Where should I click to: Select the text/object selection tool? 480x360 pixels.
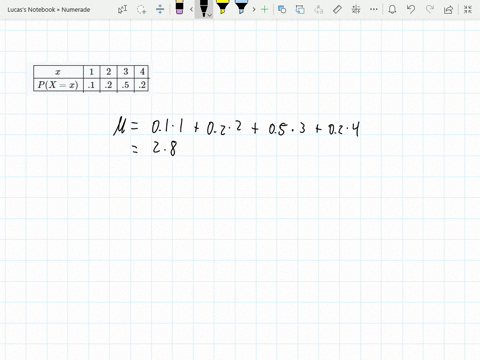tap(122, 9)
